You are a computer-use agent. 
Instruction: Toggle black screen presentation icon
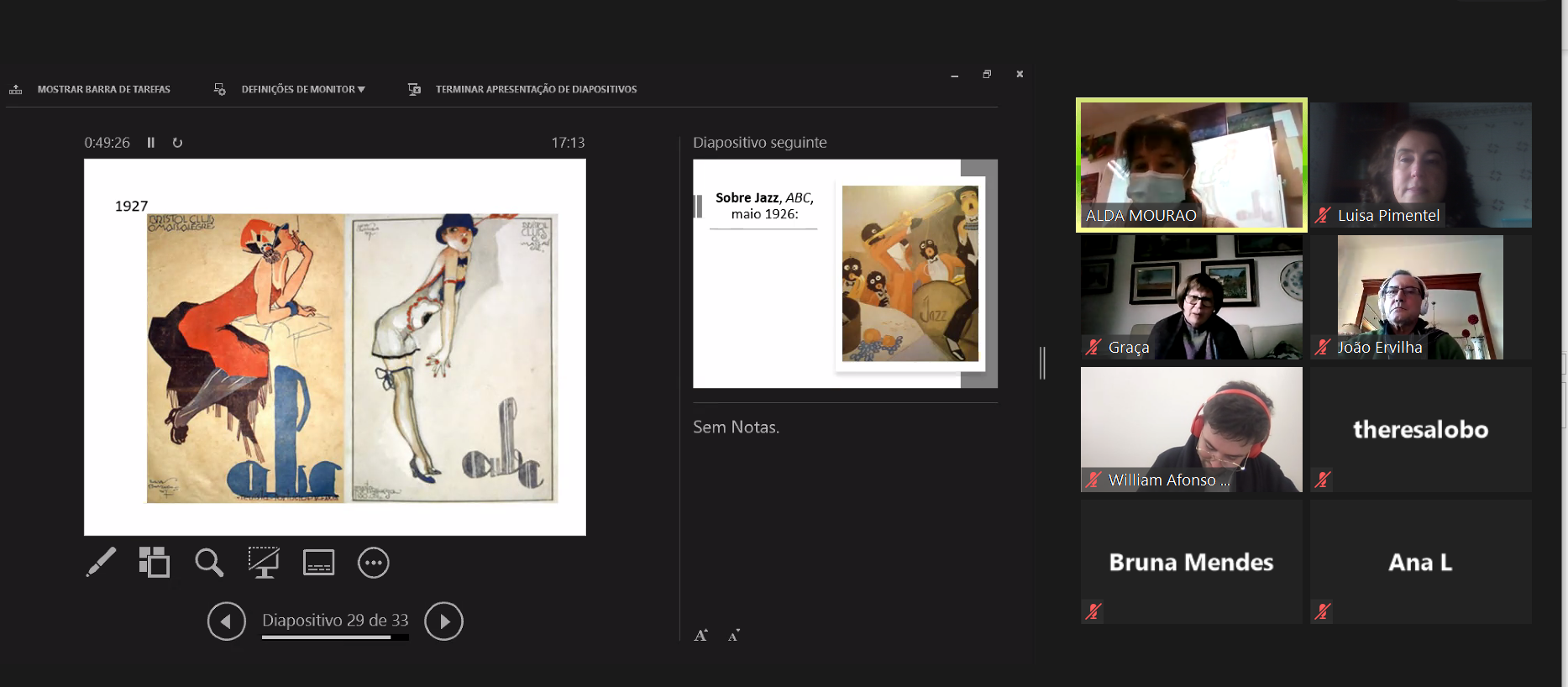click(x=264, y=563)
